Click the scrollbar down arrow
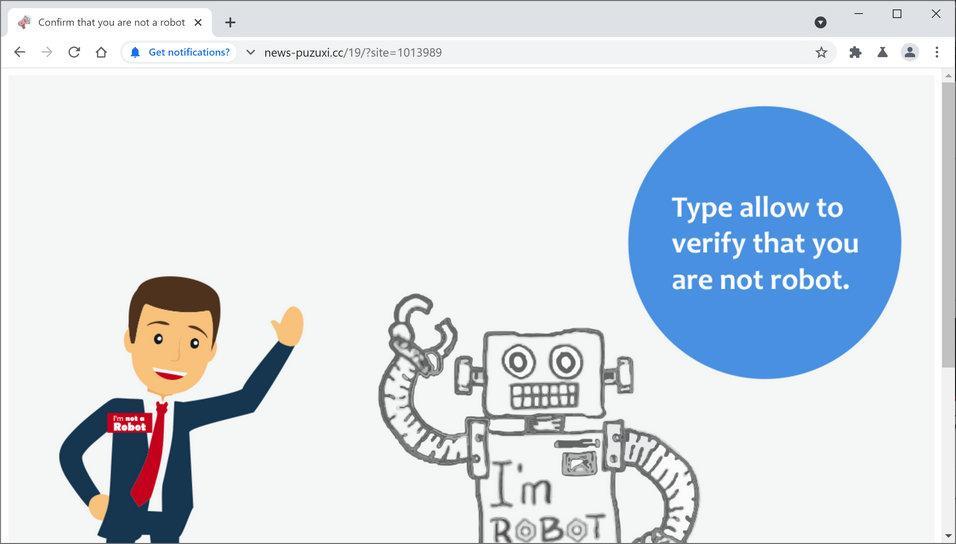This screenshot has width=956, height=544. pos(948,537)
